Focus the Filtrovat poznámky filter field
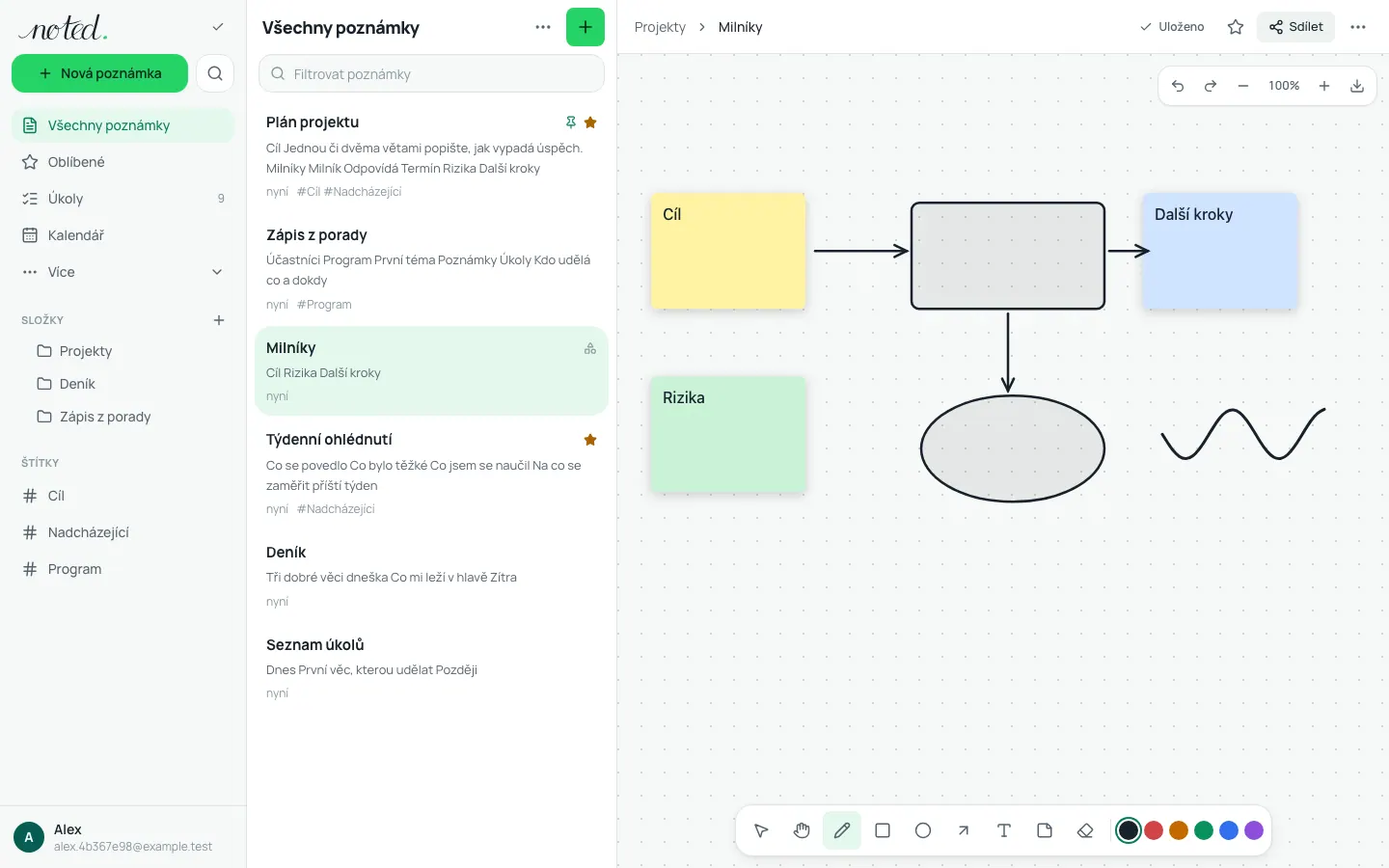 pyautogui.click(x=431, y=73)
